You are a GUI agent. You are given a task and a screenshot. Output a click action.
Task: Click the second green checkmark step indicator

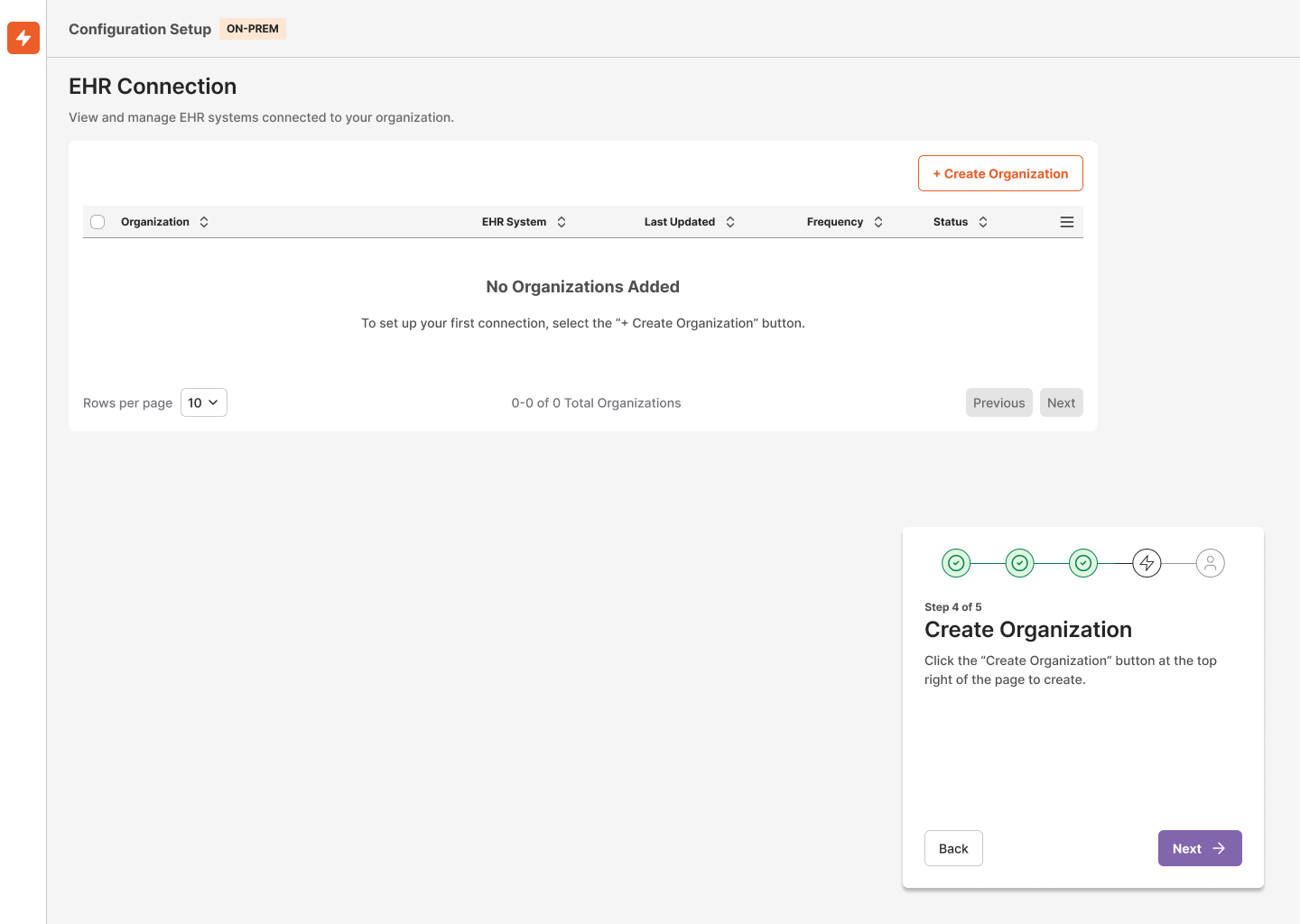pyautogui.click(x=1019, y=562)
